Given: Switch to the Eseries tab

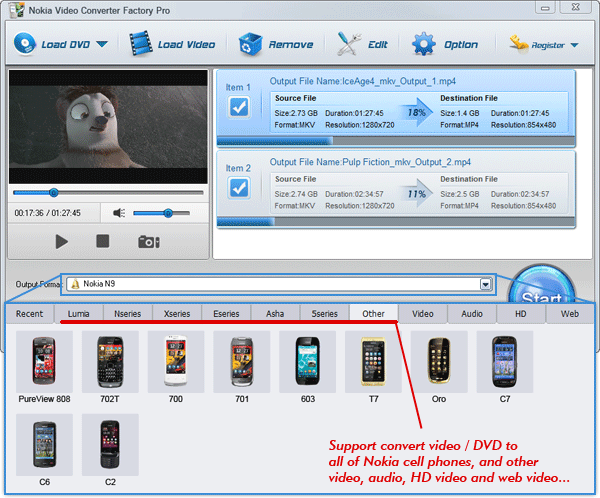Looking at the screenshot, I should click(x=226, y=314).
